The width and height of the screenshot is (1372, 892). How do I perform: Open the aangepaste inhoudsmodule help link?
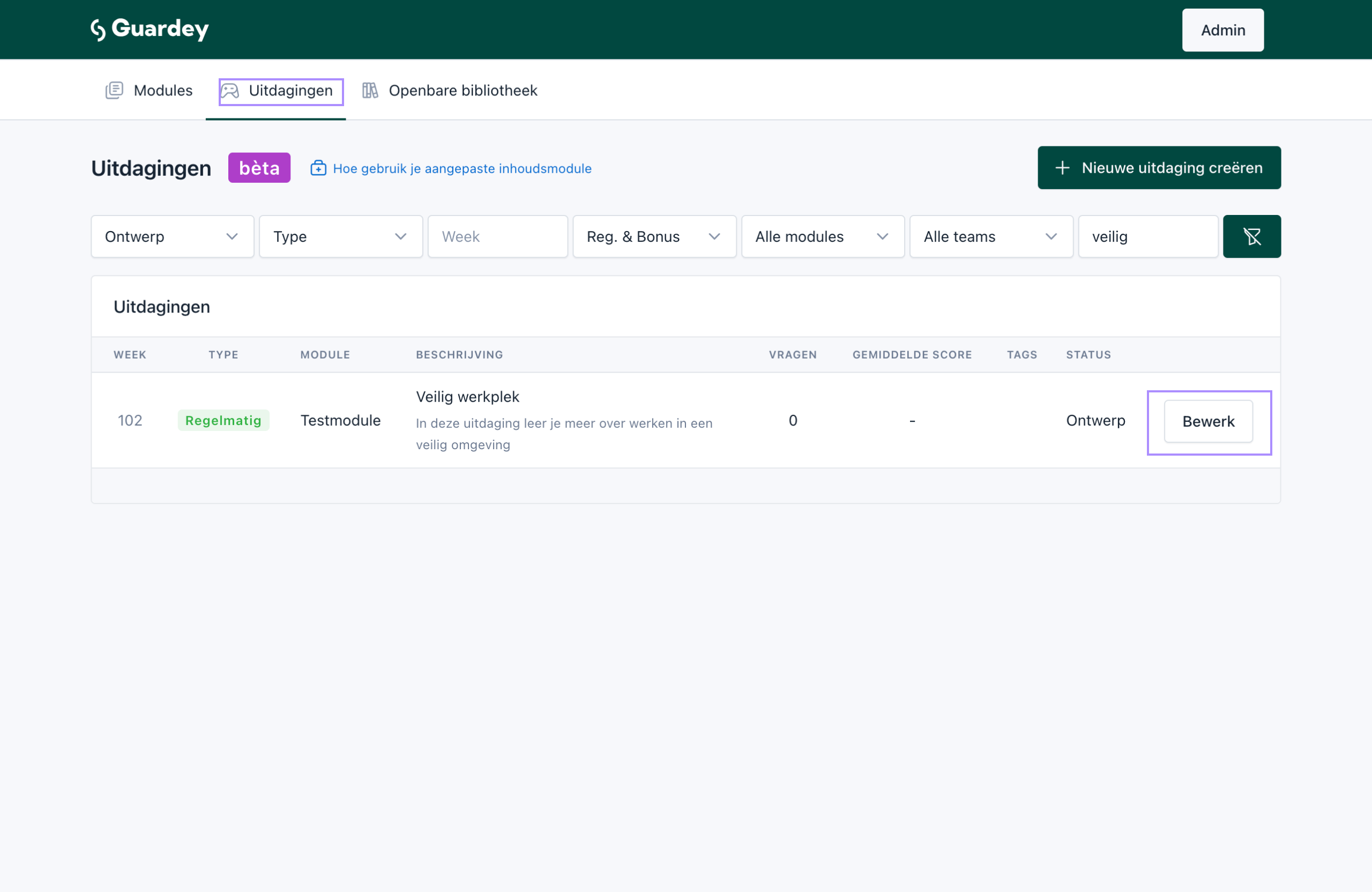462,168
